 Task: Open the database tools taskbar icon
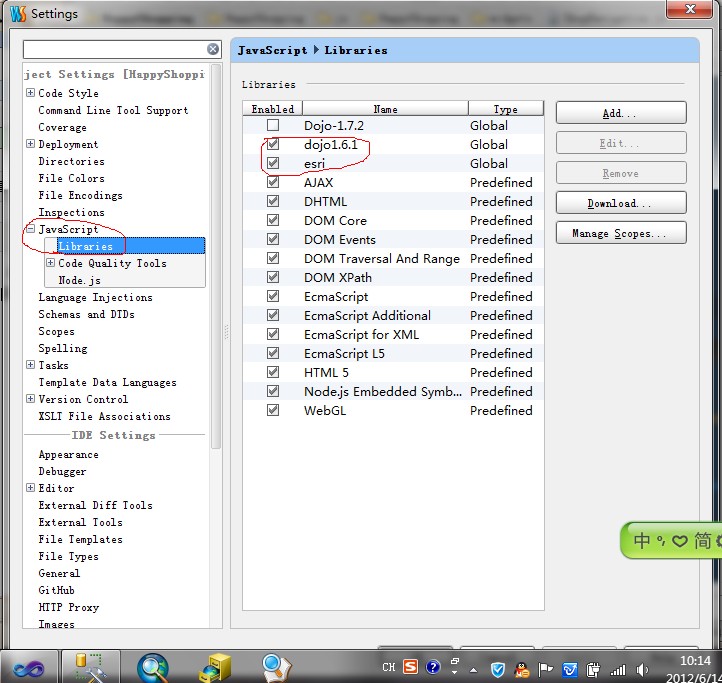coord(91,667)
